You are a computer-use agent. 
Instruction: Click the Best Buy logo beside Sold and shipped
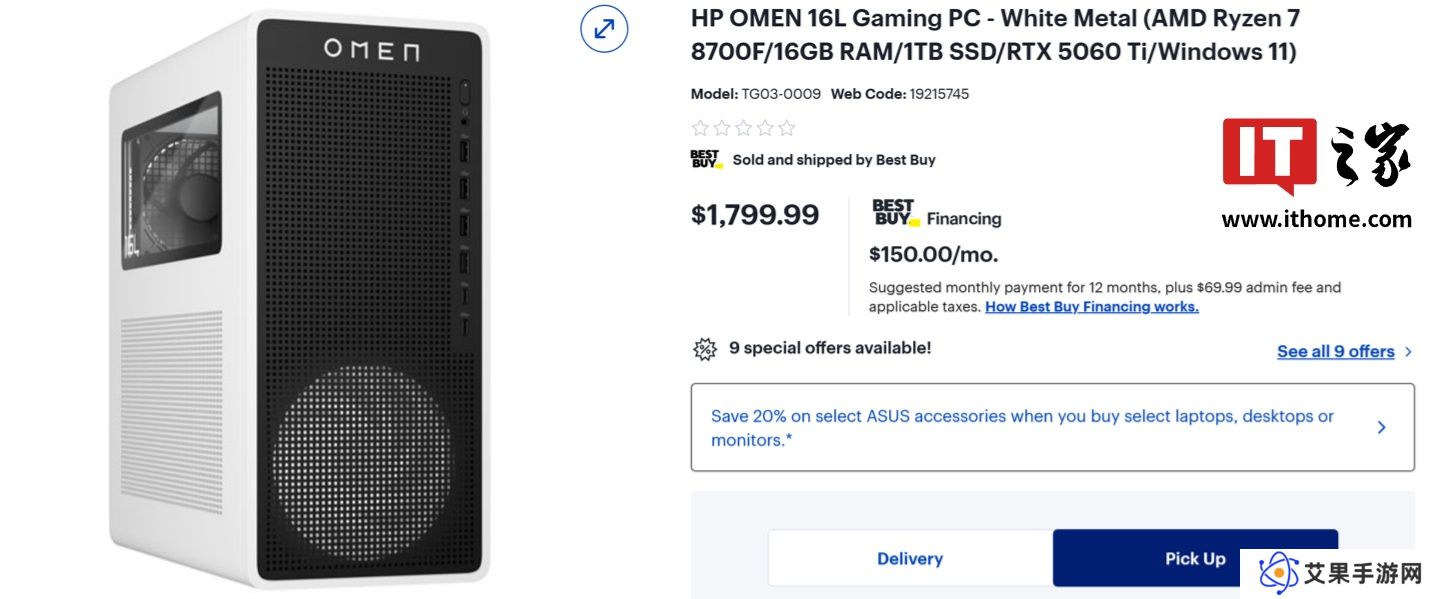705,159
